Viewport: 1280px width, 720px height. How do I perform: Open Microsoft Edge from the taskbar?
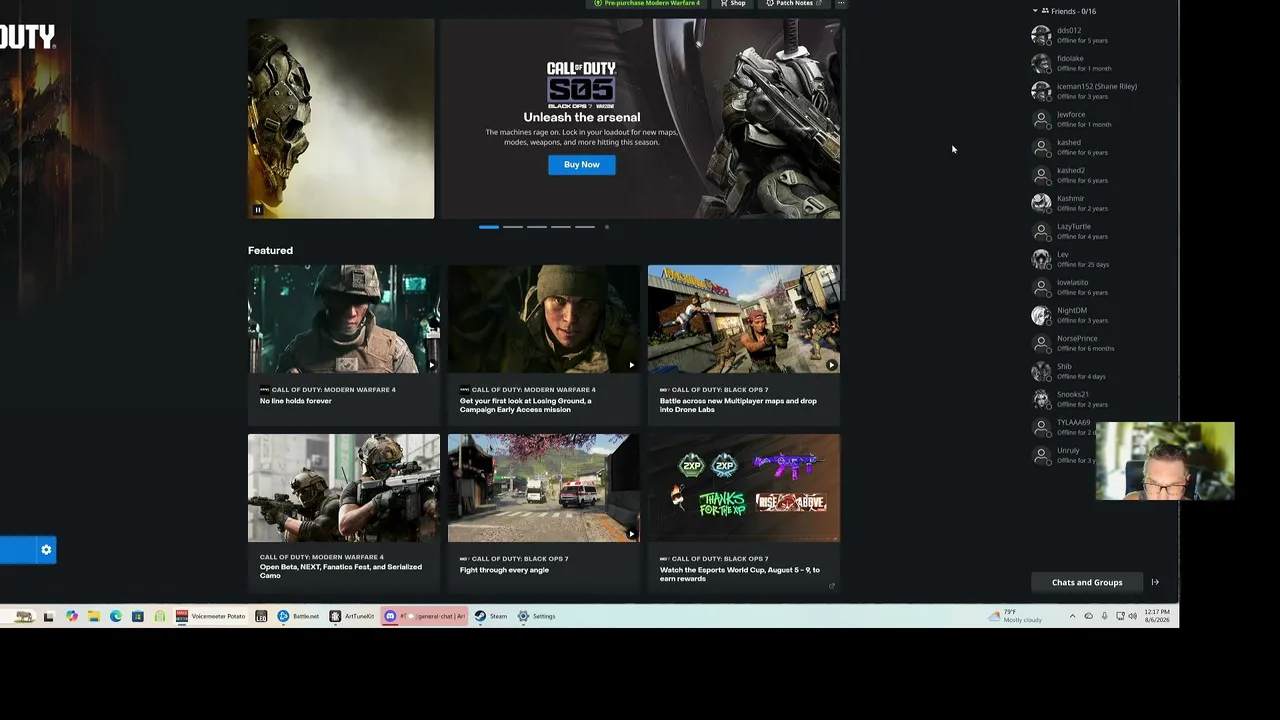point(116,616)
